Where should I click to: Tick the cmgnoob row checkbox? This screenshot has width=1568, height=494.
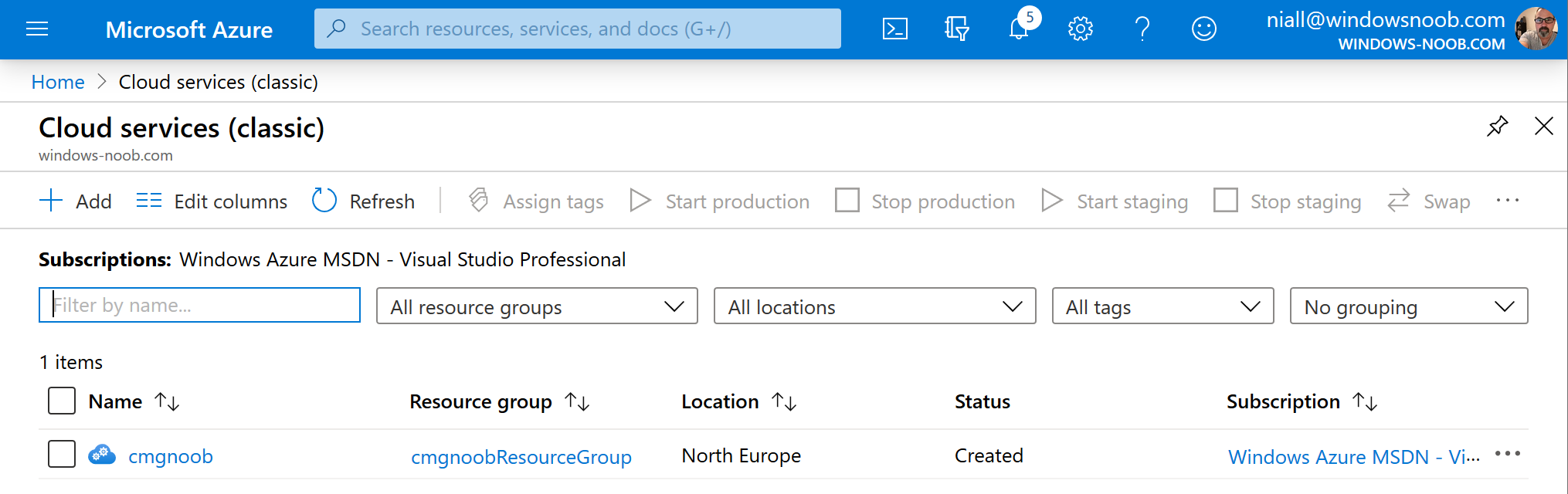tap(62, 454)
